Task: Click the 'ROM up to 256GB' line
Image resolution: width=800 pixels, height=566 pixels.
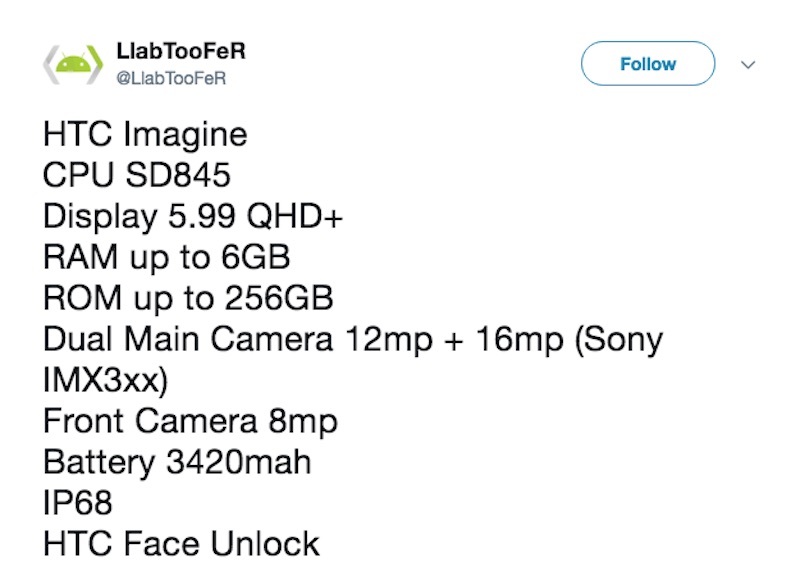Action: coord(188,298)
